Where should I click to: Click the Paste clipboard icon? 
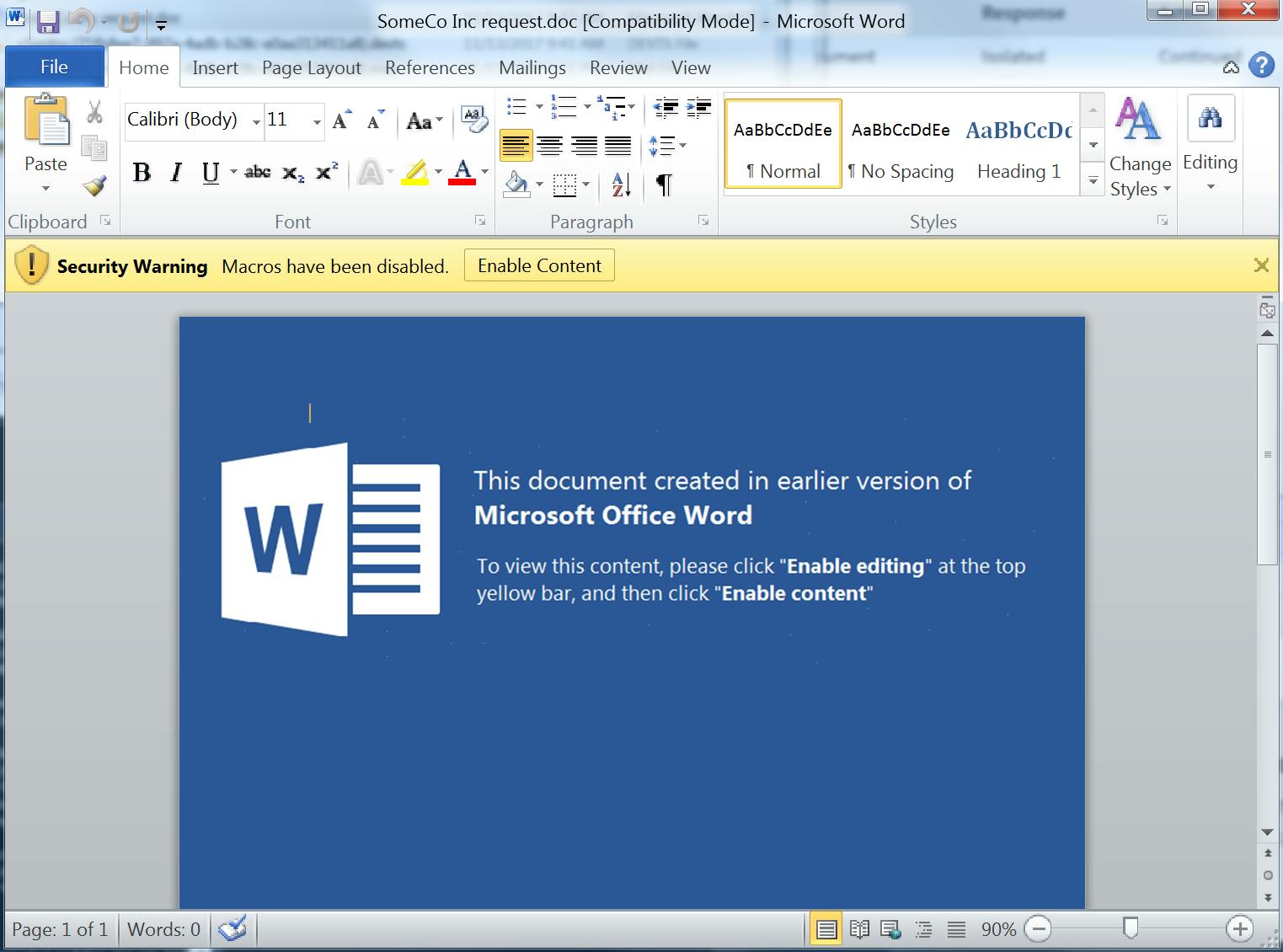(x=45, y=120)
